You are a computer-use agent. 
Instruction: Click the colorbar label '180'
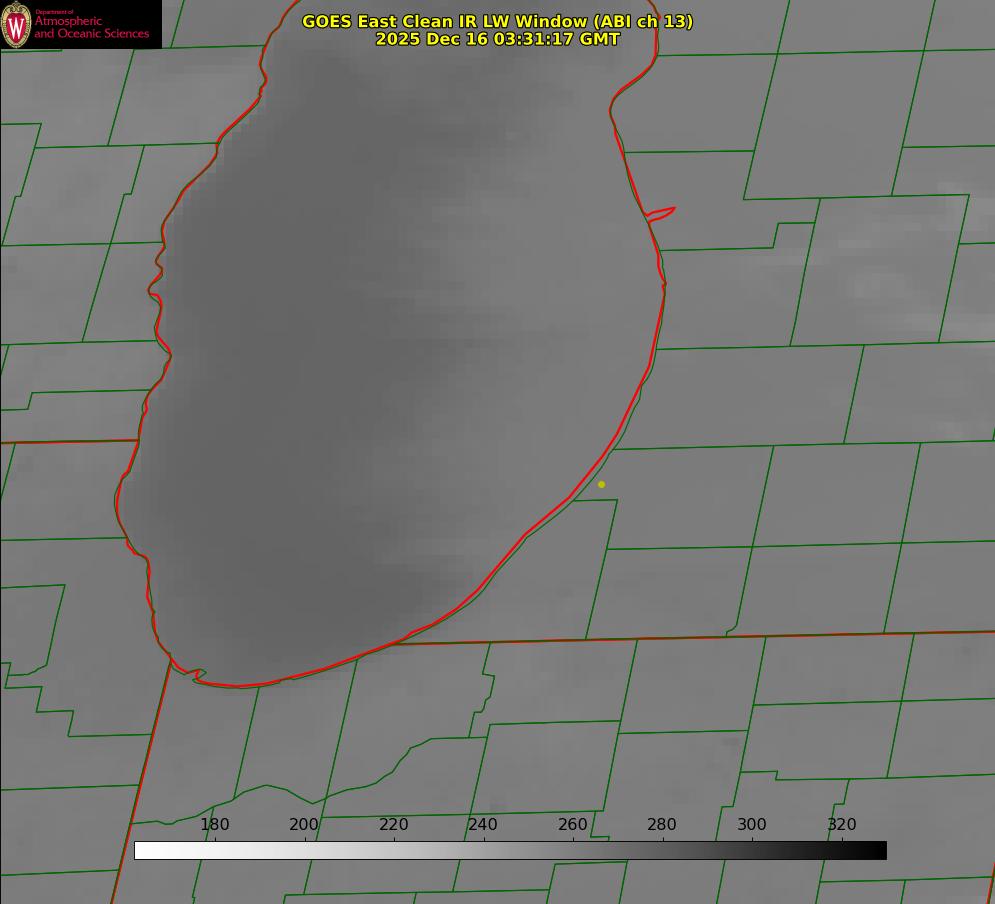tap(214, 824)
